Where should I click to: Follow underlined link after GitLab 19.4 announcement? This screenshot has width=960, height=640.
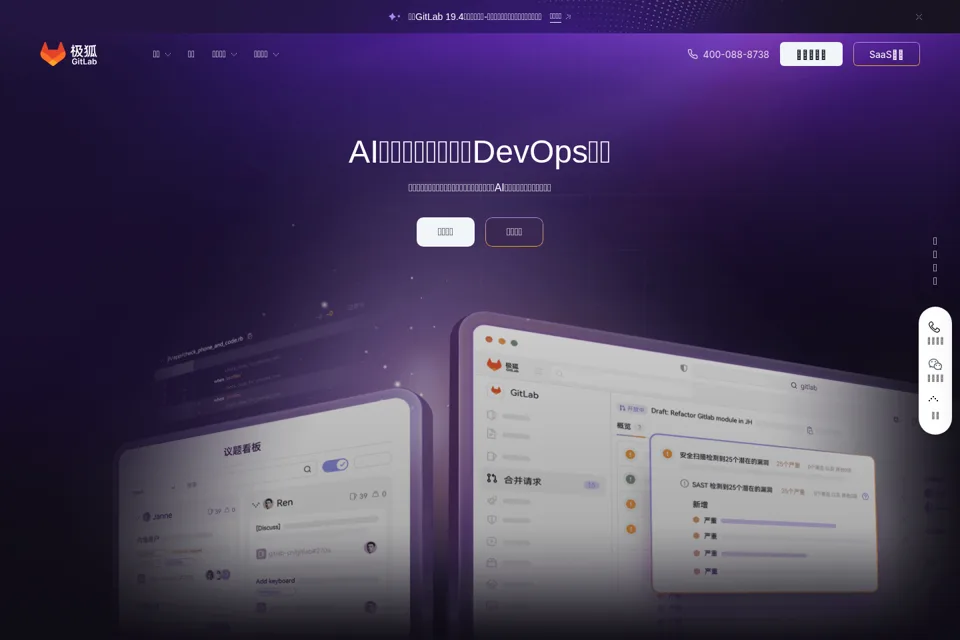tap(555, 17)
